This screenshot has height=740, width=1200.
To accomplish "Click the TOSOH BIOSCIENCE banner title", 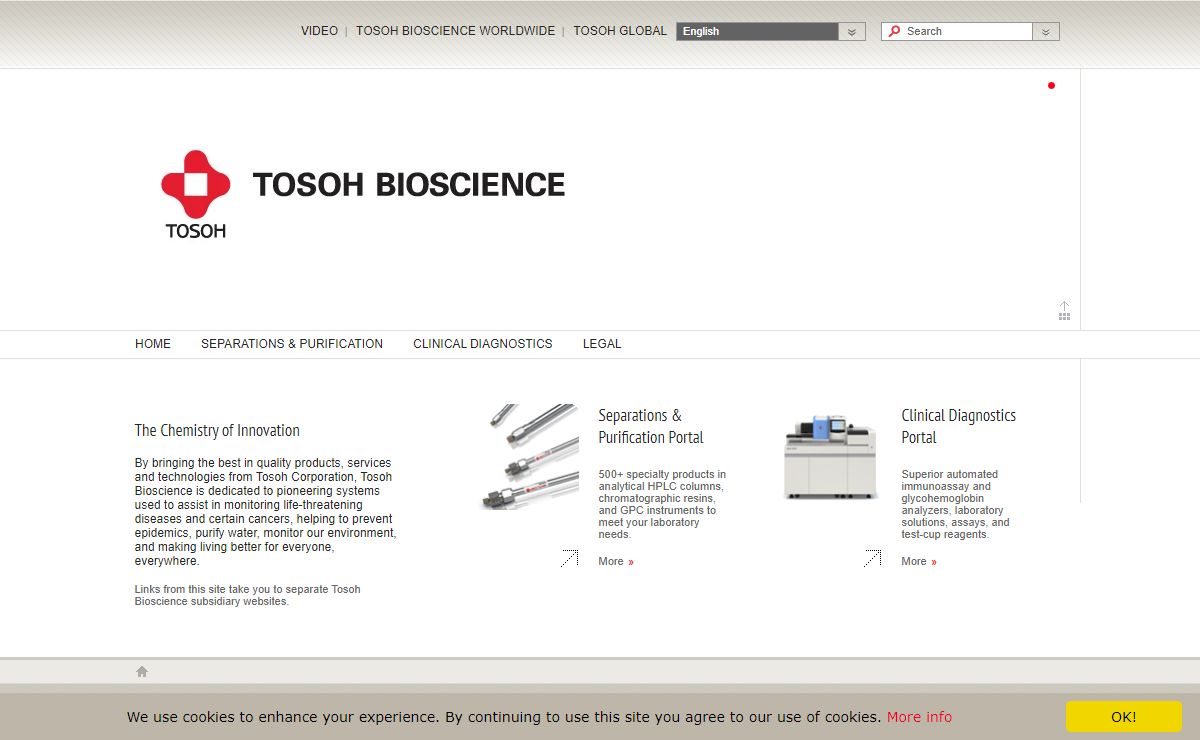I will click(409, 185).
